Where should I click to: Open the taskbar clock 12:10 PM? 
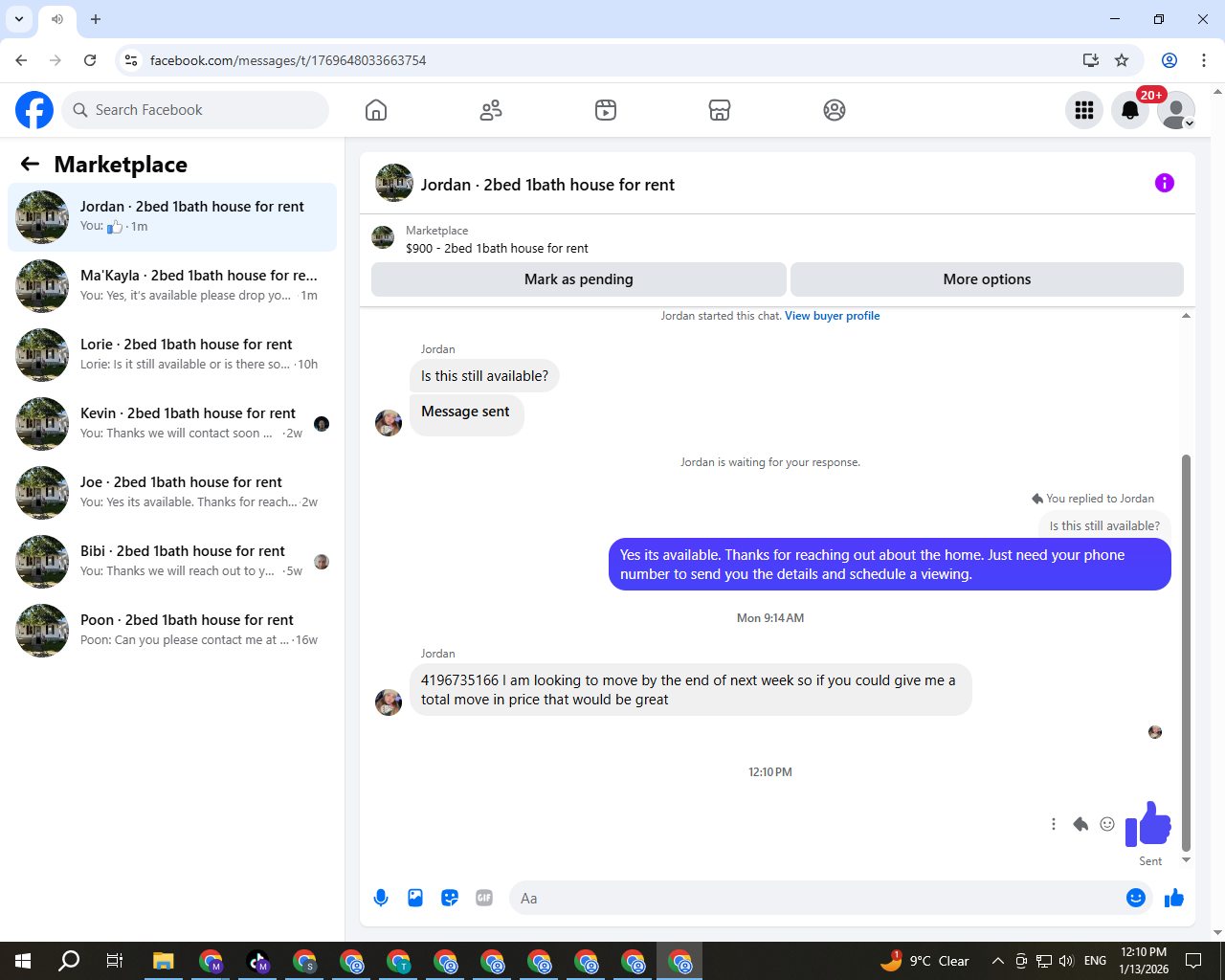pos(1144,961)
